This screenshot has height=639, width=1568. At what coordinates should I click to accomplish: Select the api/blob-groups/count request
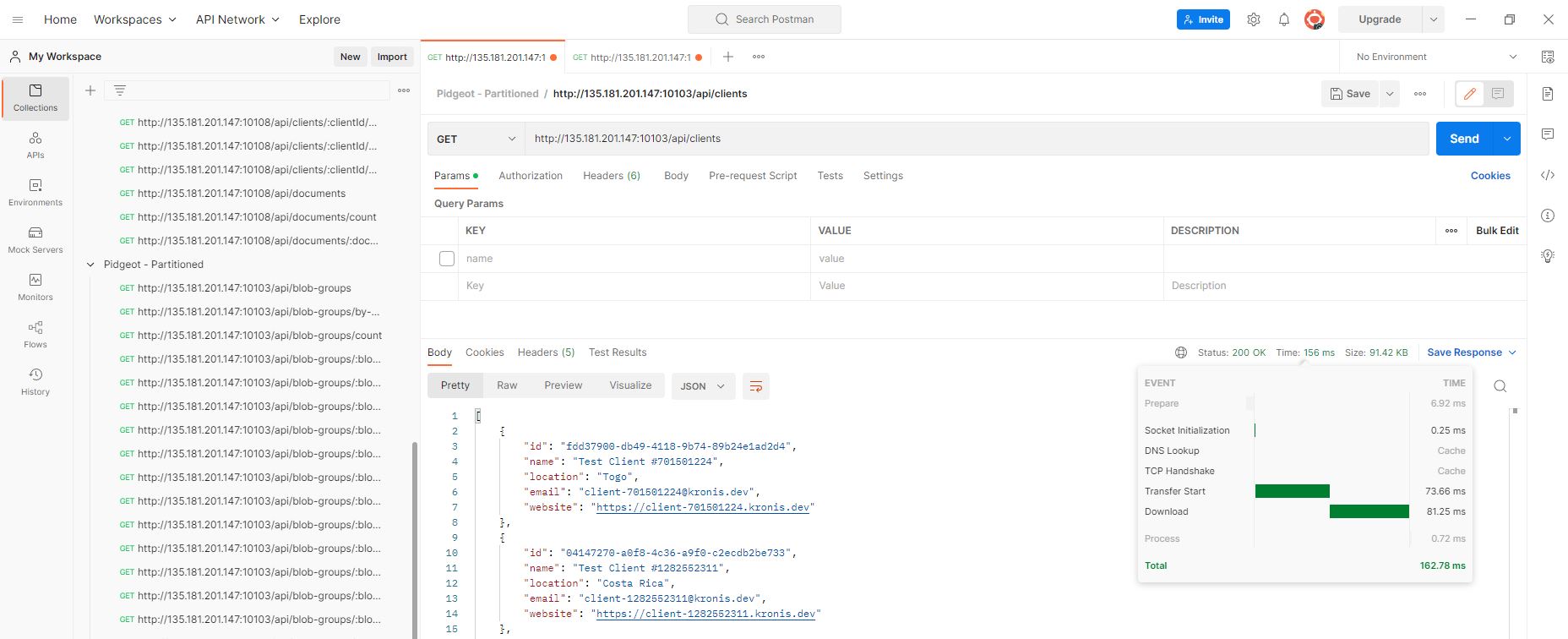click(250, 336)
